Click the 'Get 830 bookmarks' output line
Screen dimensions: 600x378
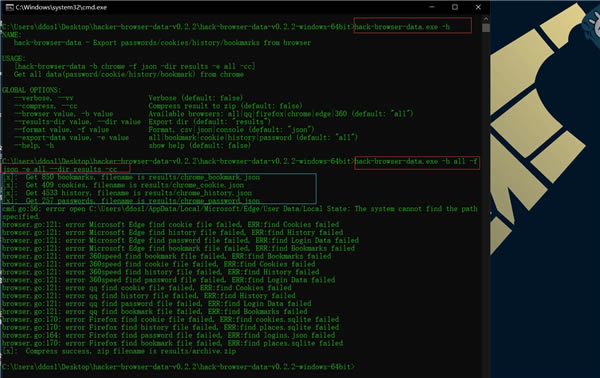(x=131, y=177)
